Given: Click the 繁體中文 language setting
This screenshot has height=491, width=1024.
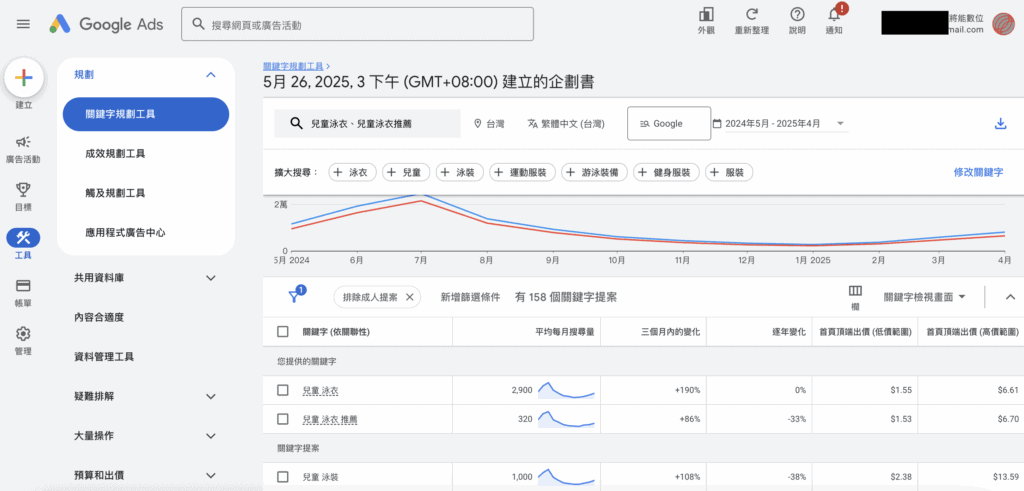Looking at the screenshot, I should (566, 123).
